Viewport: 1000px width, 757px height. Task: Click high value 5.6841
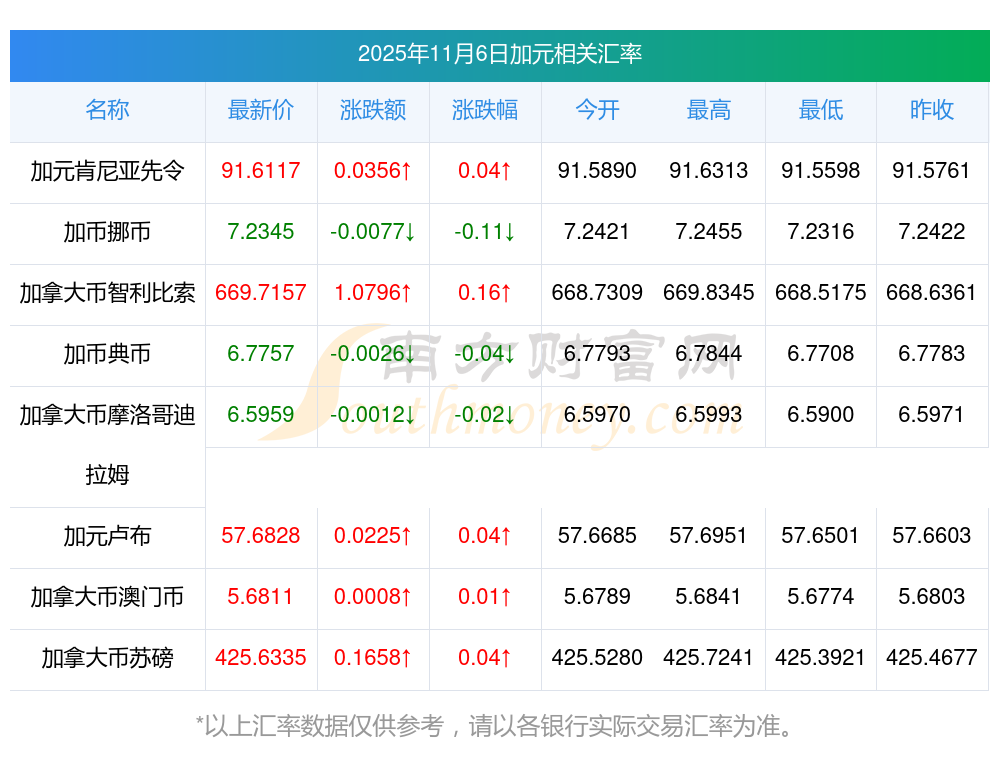(x=709, y=597)
